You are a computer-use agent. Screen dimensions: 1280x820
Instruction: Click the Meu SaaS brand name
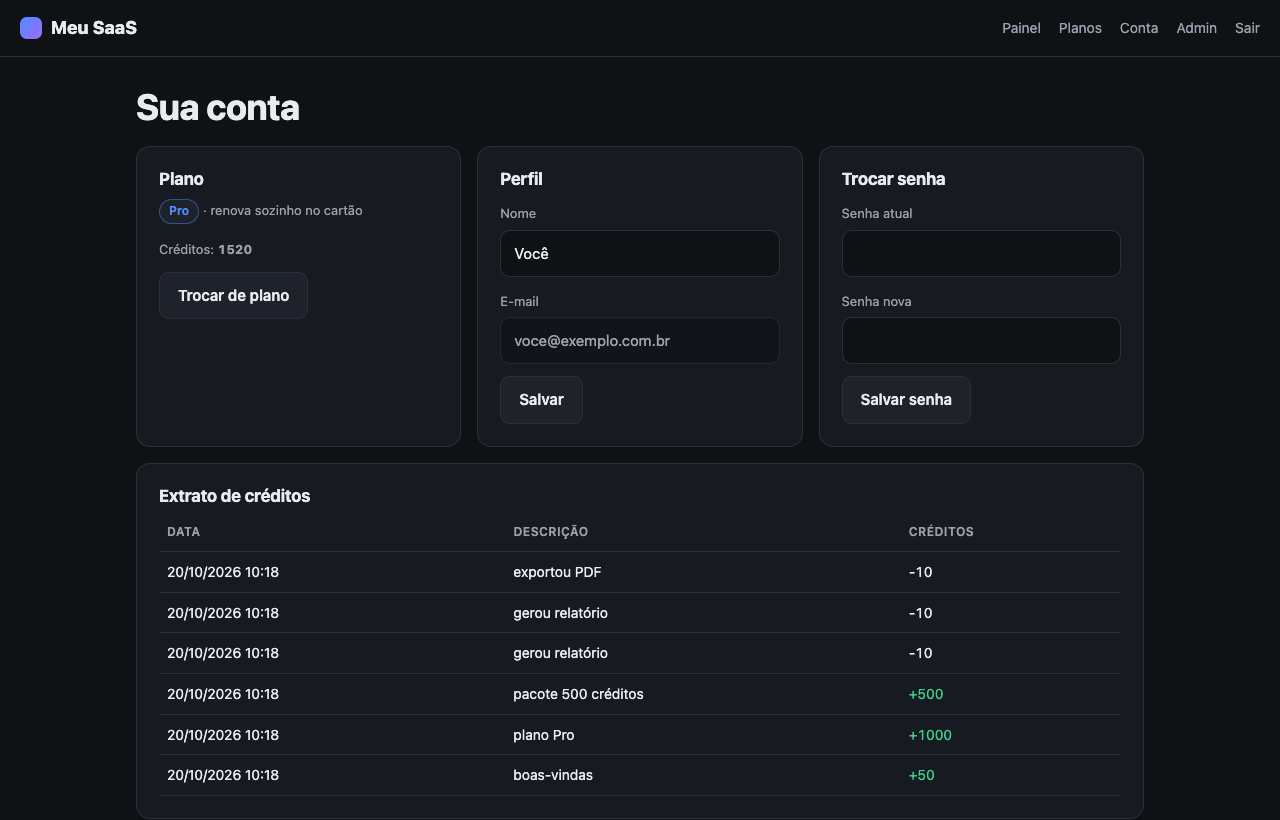[94, 28]
